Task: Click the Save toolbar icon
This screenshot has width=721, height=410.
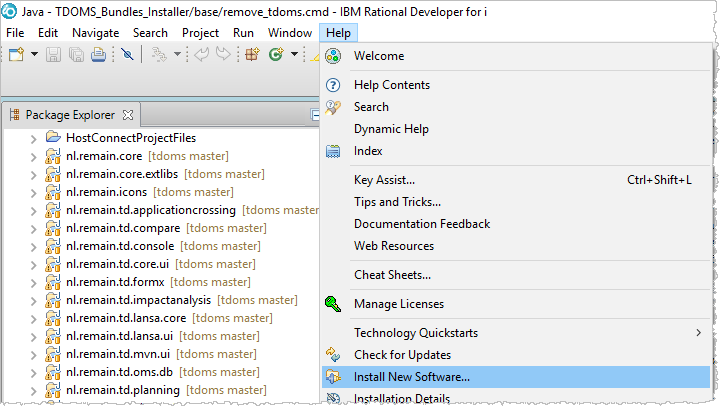Action: pos(54,54)
